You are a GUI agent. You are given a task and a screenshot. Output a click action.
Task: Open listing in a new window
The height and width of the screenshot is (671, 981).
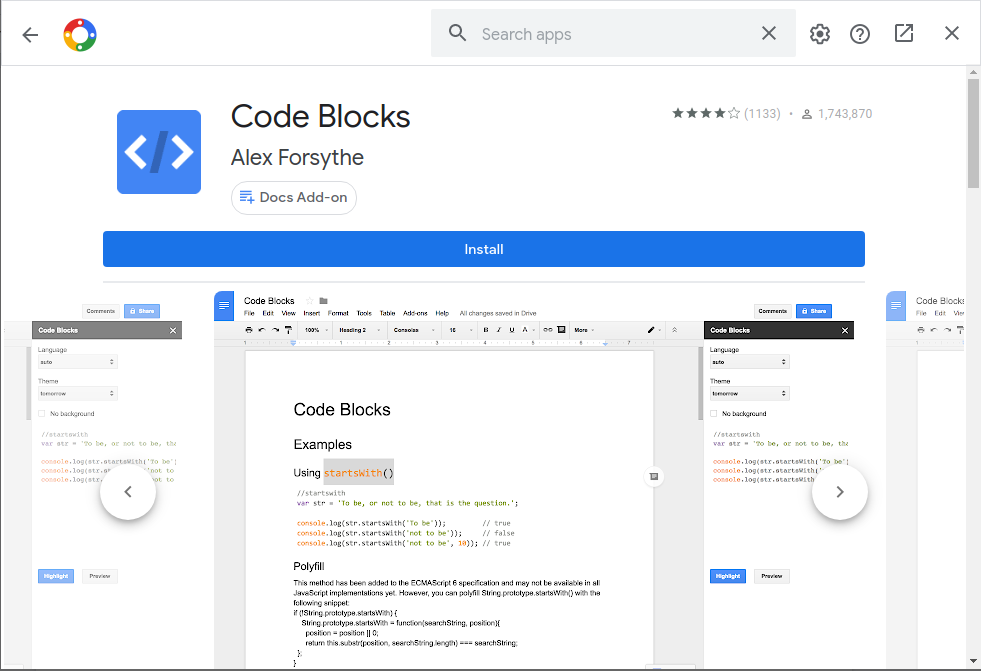pos(904,33)
